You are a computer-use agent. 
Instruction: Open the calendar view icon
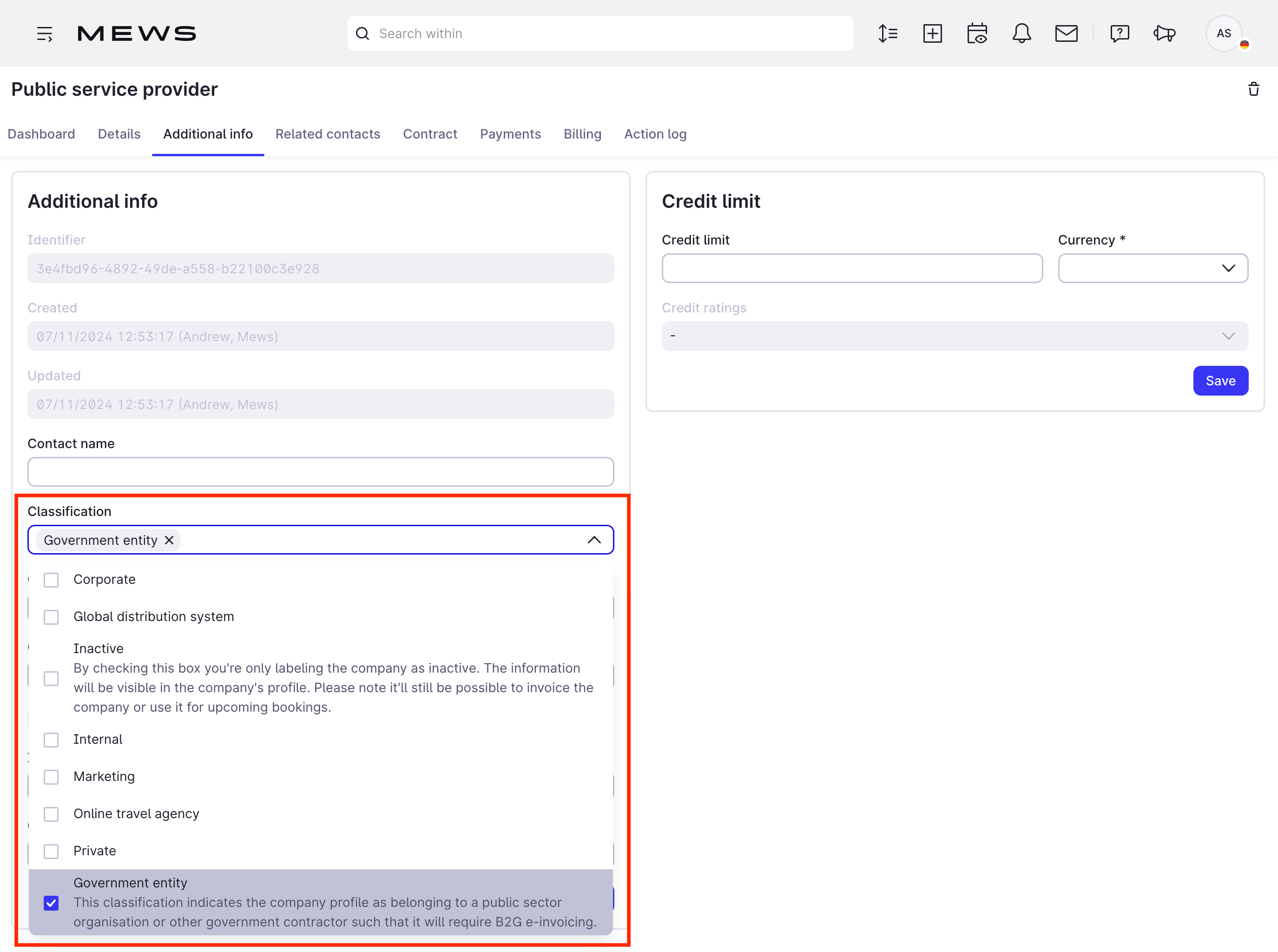pos(977,33)
